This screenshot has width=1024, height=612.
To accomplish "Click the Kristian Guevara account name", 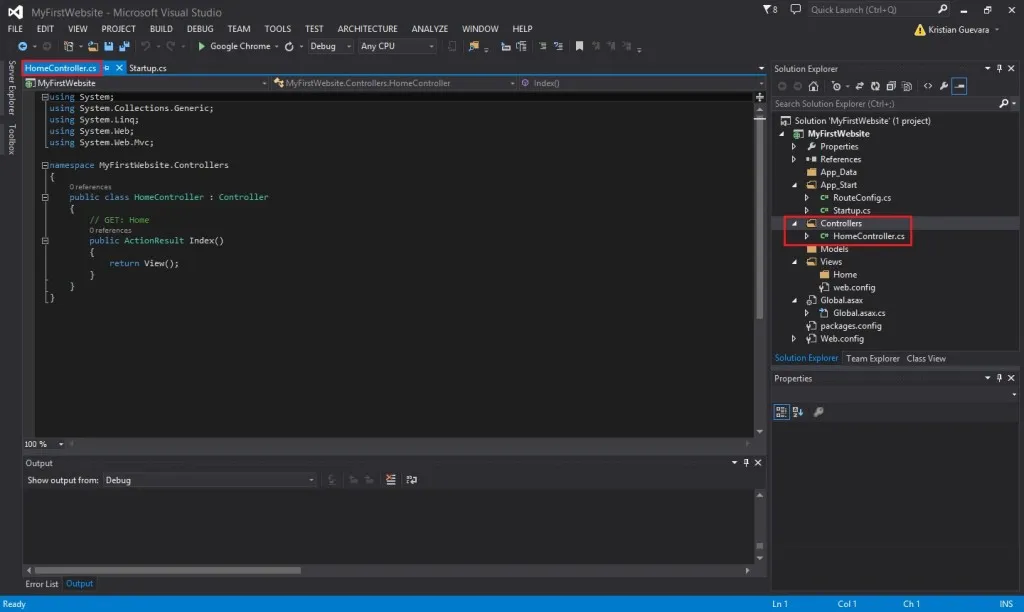I will tap(958, 30).
